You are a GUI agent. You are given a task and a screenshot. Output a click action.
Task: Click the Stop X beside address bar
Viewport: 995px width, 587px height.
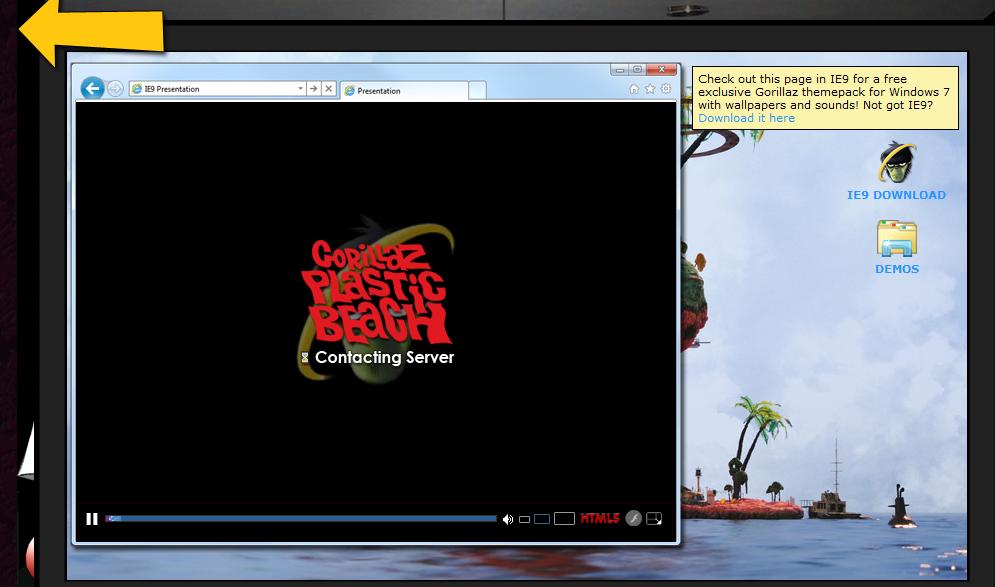pos(329,89)
